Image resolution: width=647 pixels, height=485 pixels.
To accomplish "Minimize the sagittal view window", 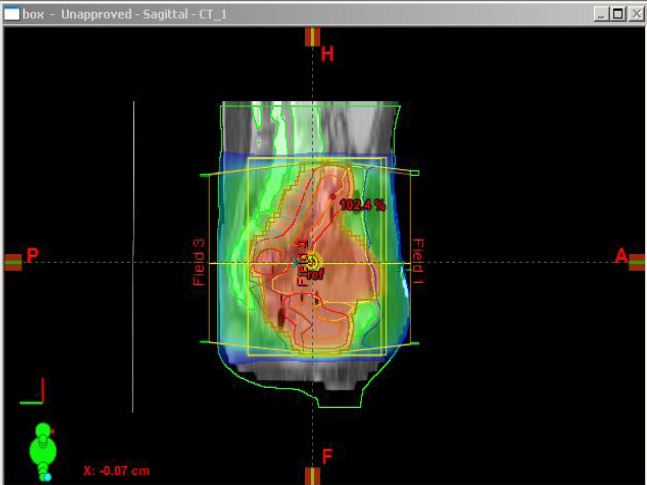I will coord(600,12).
